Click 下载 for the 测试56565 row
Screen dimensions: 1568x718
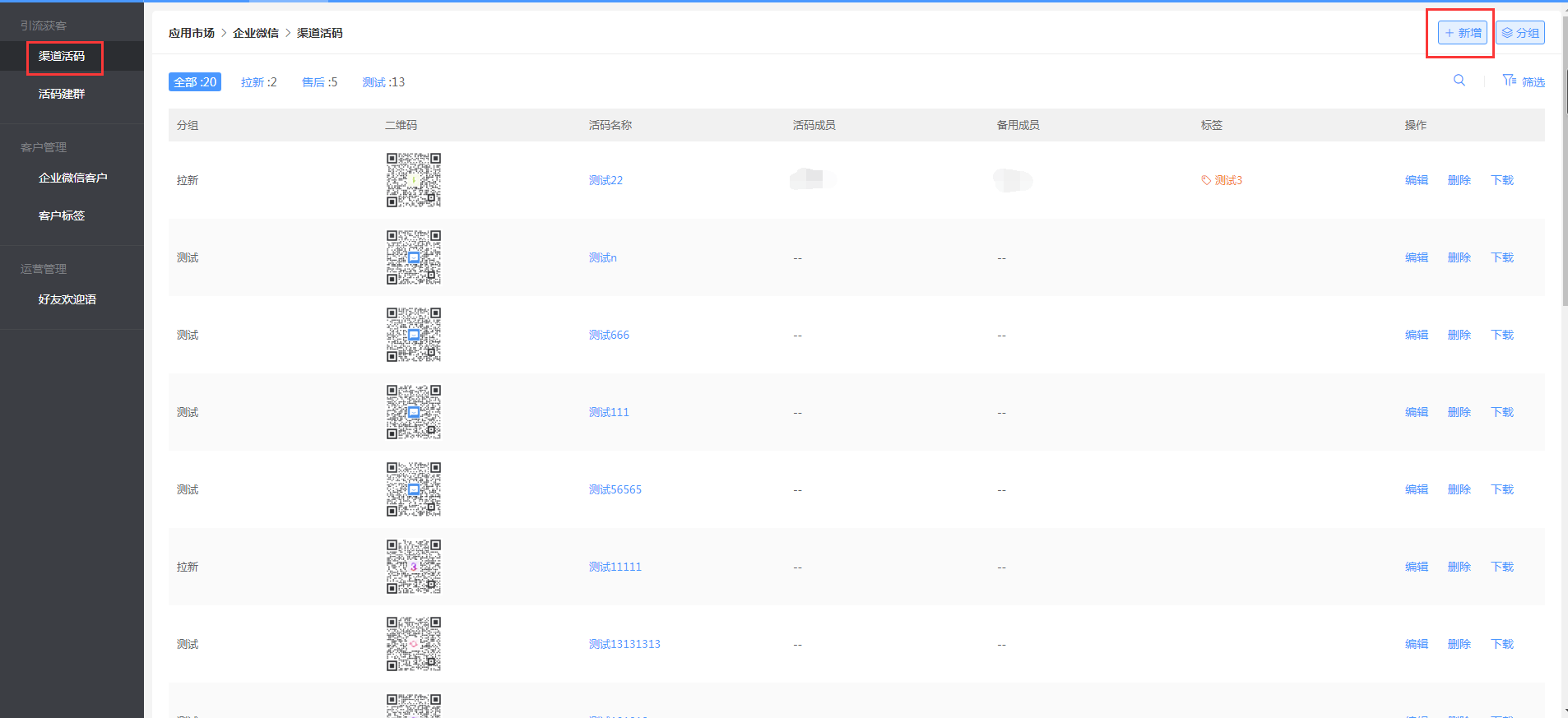tap(1502, 489)
